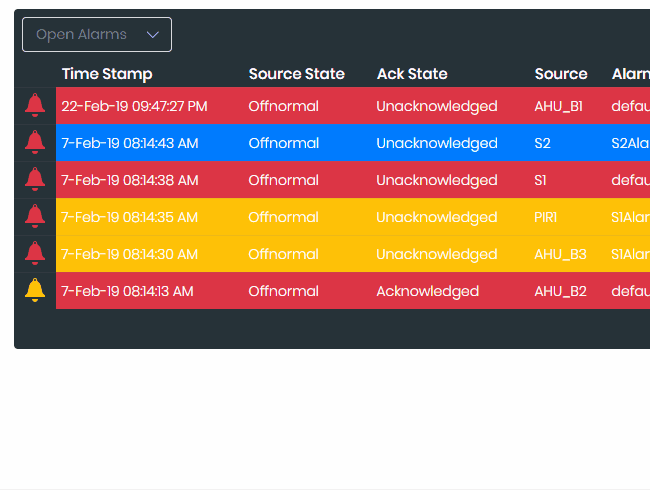
Task: Sort by the Source State column header
Action: [x=296, y=74]
